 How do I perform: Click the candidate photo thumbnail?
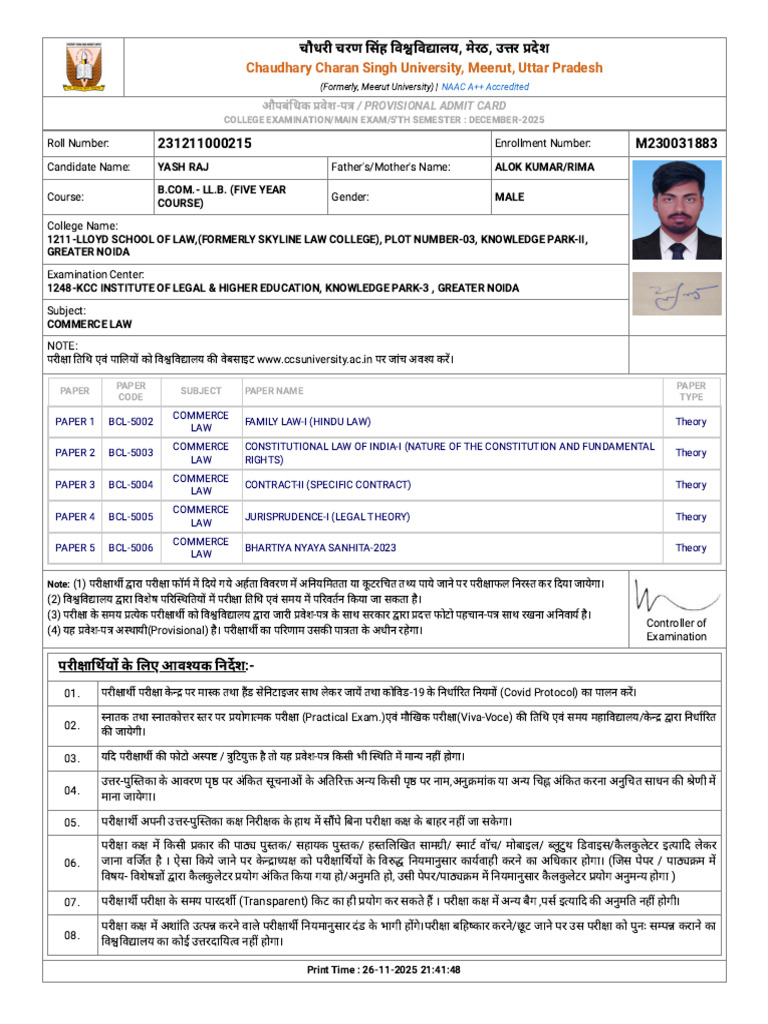(x=677, y=210)
